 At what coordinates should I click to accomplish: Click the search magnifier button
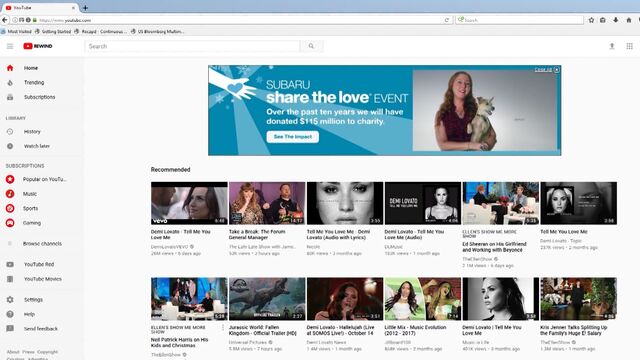coord(311,46)
